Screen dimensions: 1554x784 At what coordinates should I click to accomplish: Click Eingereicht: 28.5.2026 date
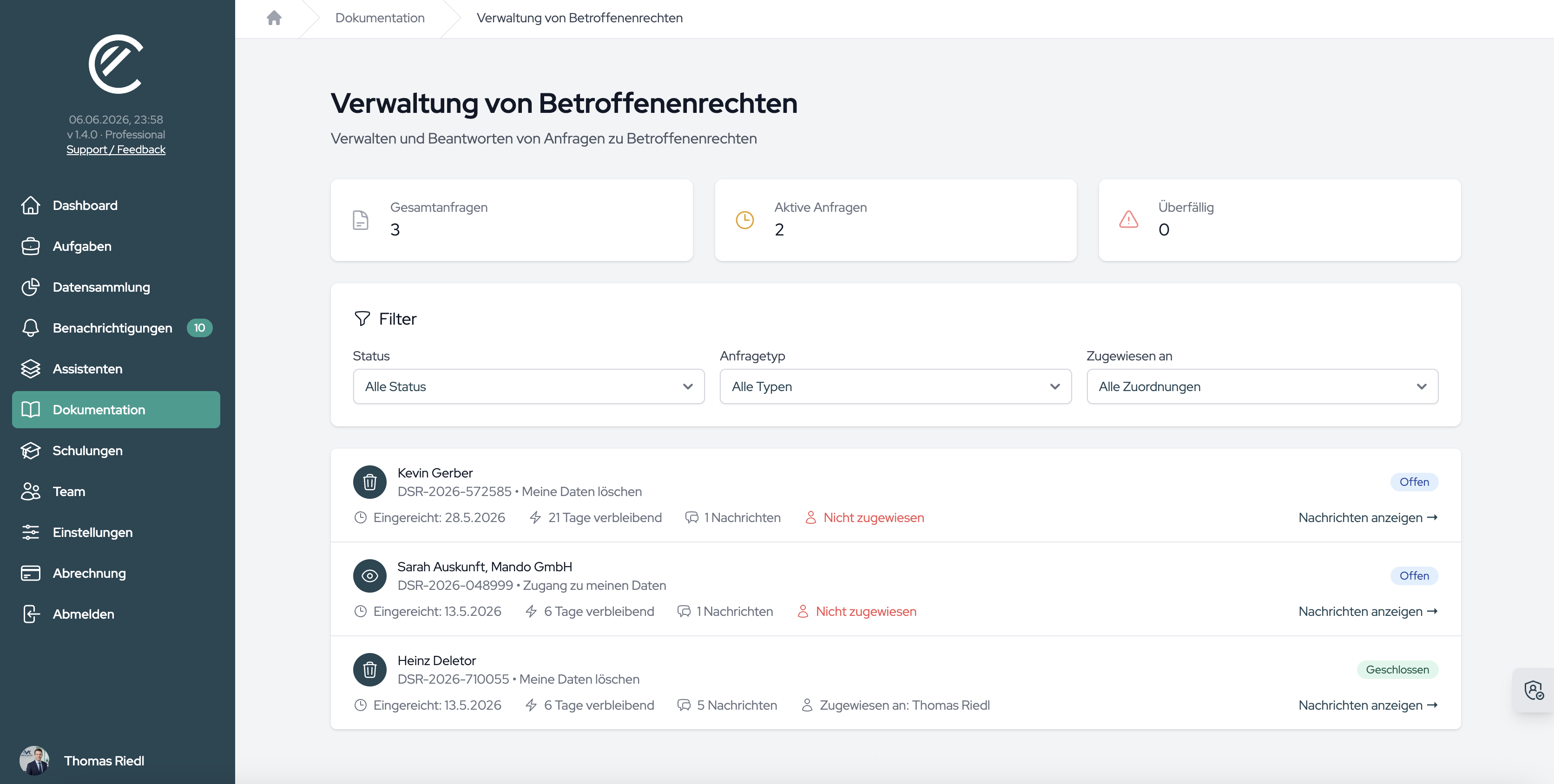click(439, 517)
